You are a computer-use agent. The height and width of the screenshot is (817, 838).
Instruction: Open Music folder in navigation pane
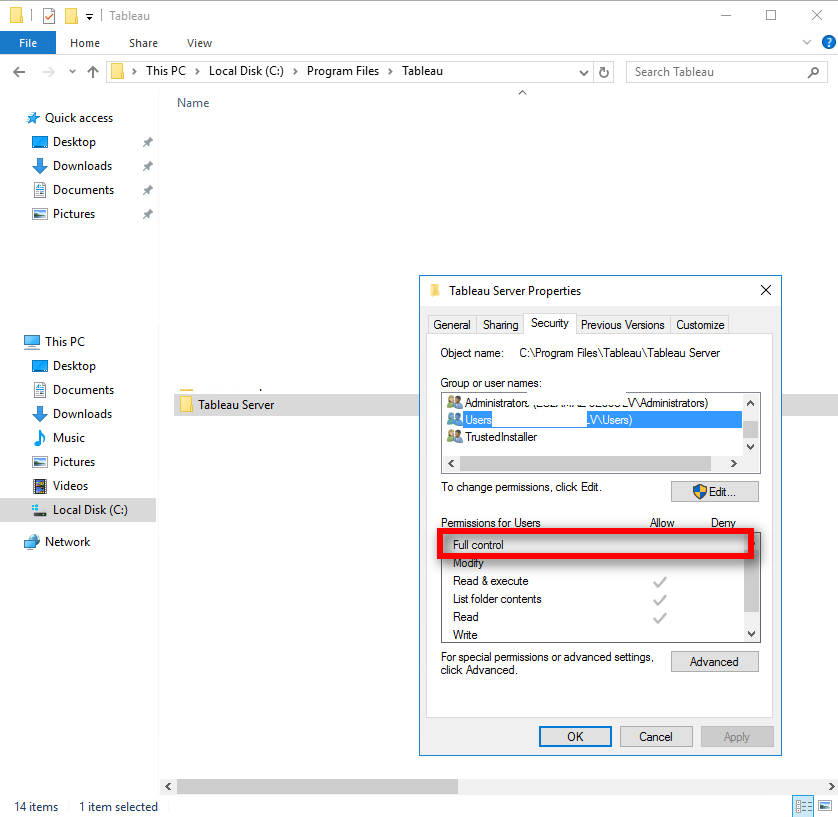(68, 438)
